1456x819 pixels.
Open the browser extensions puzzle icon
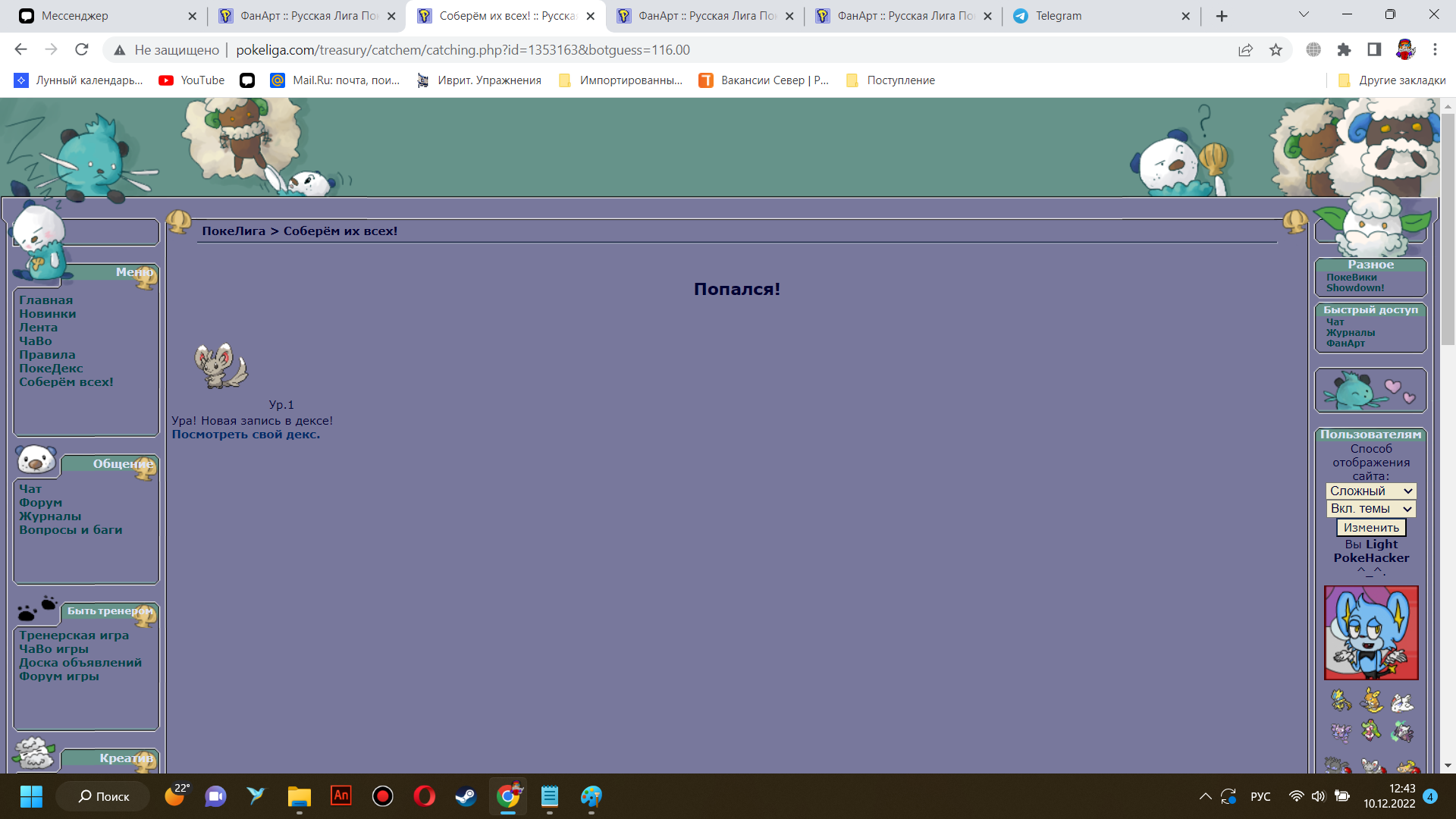1344,49
